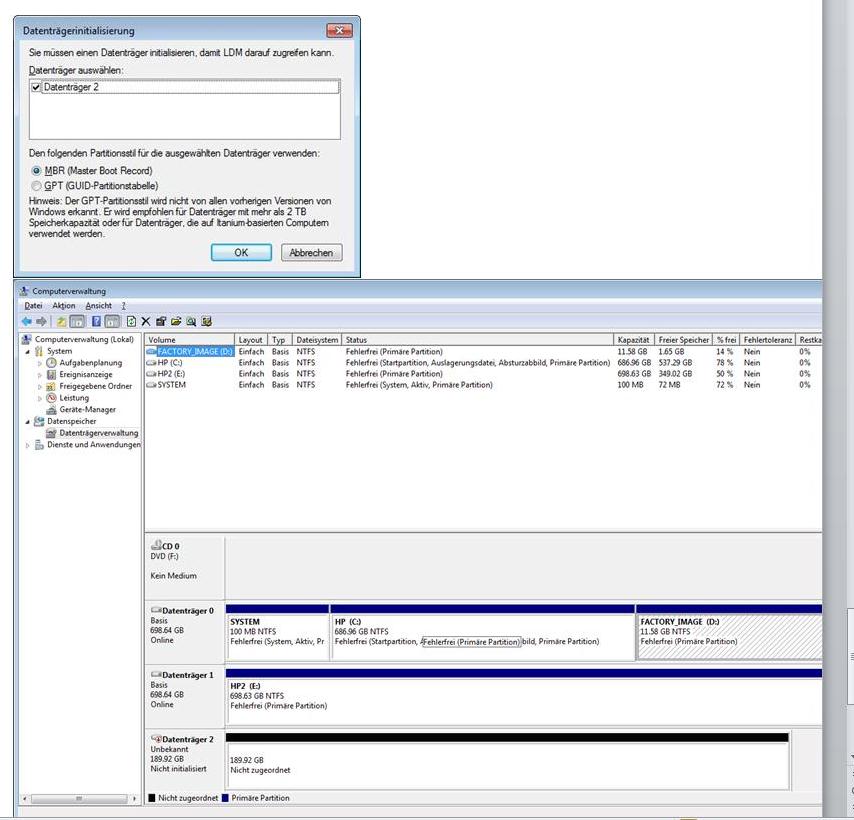Expand the Aufgabenplanung node

40,363
